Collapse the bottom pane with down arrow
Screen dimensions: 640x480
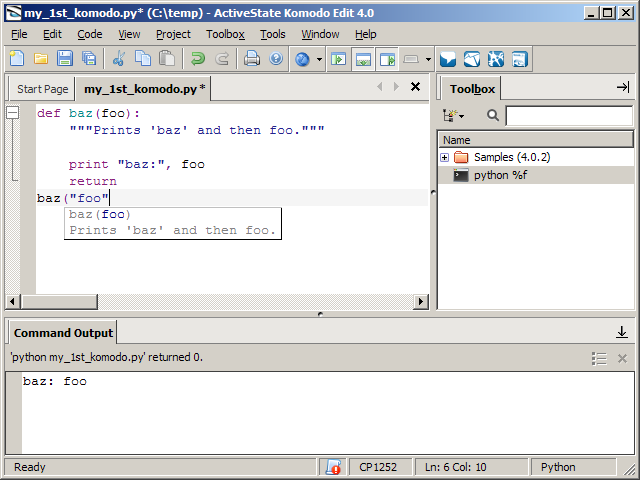tap(622, 332)
